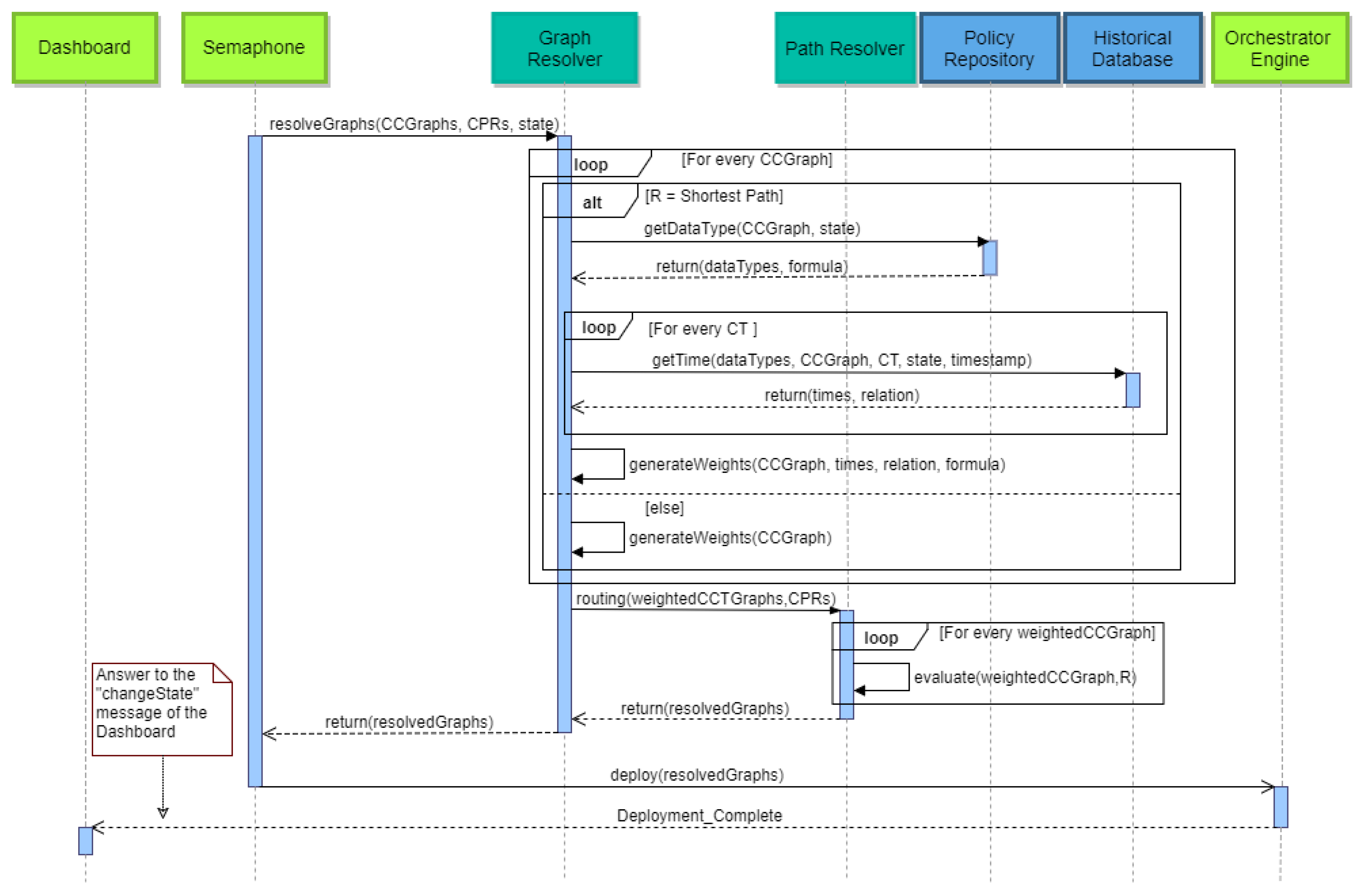Select the Policy Repository box
1366x896 pixels.
pos(989,49)
